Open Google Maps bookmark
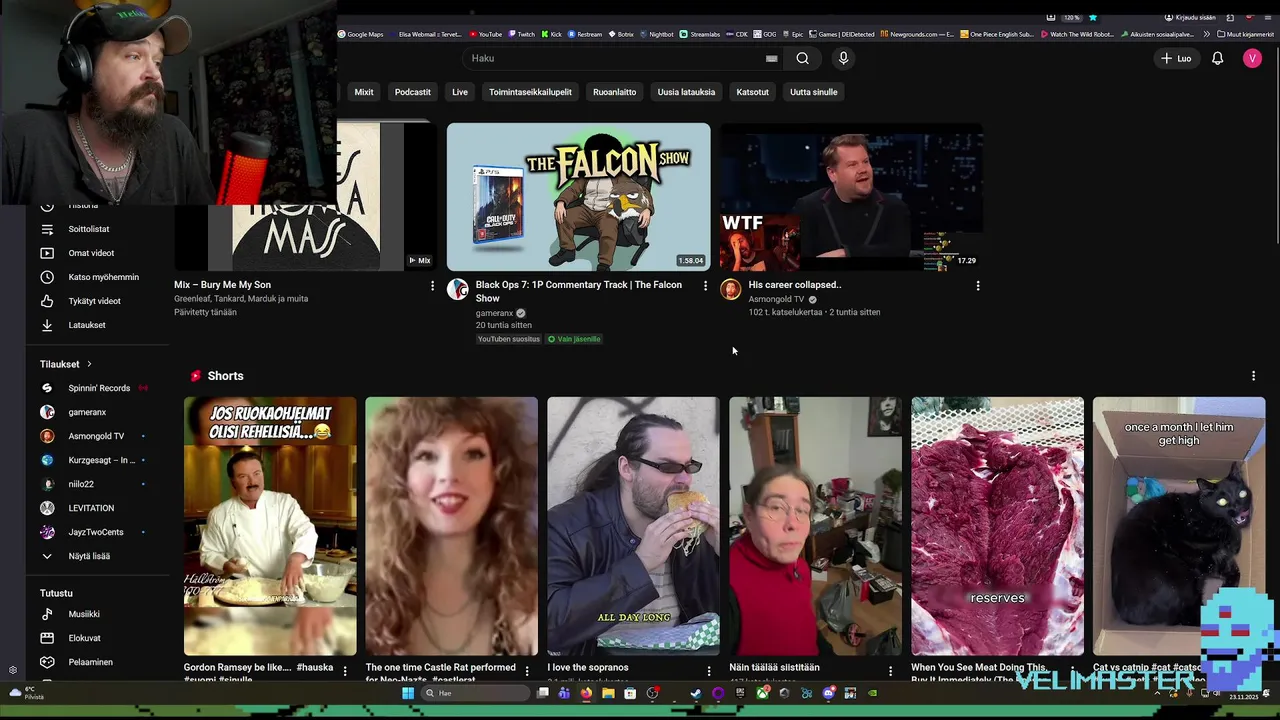1280x720 pixels. tap(361, 34)
